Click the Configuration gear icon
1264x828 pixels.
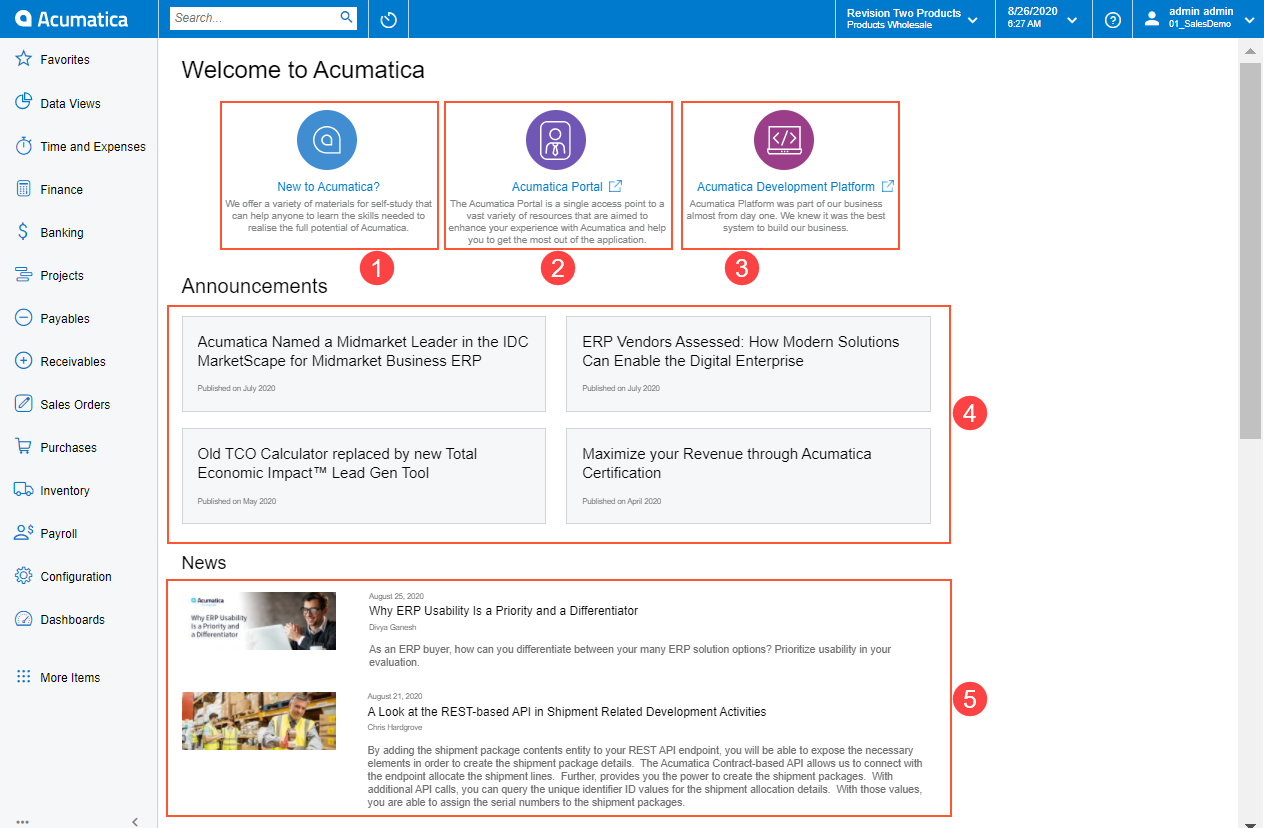pos(24,576)
